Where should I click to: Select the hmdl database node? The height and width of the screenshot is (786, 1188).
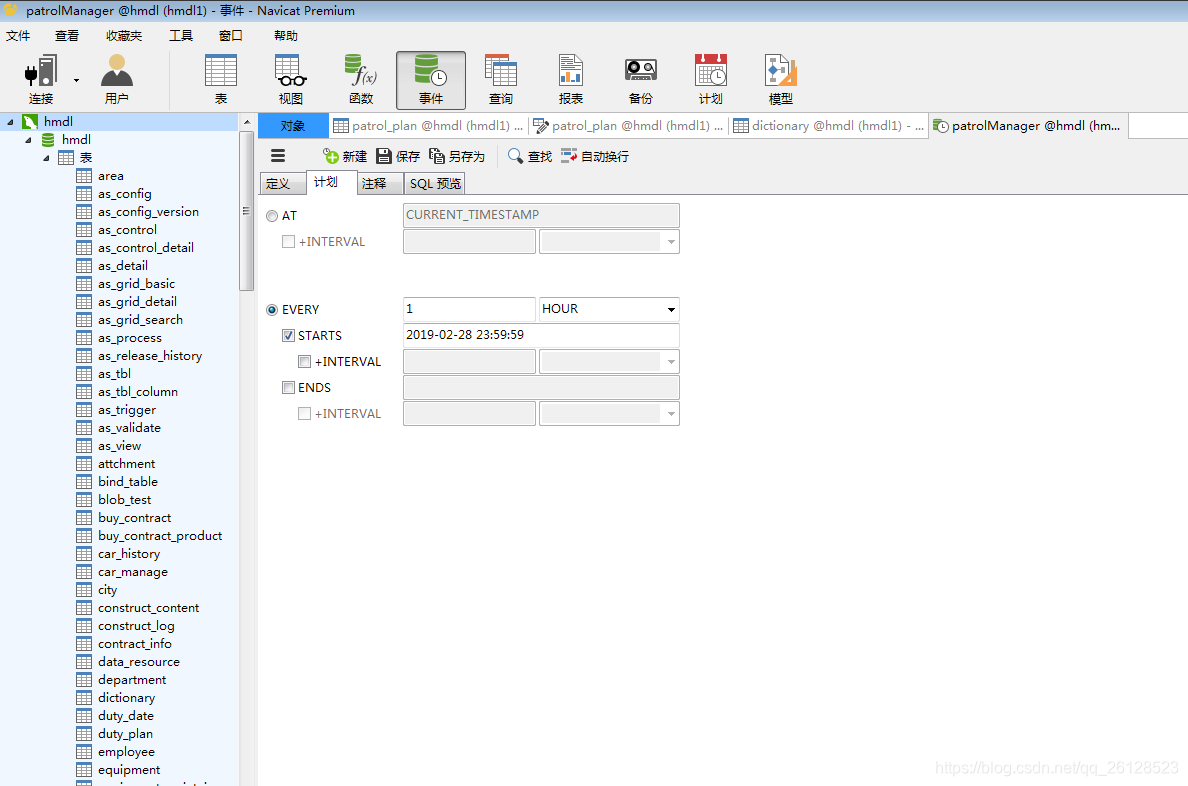pos(77,139)
